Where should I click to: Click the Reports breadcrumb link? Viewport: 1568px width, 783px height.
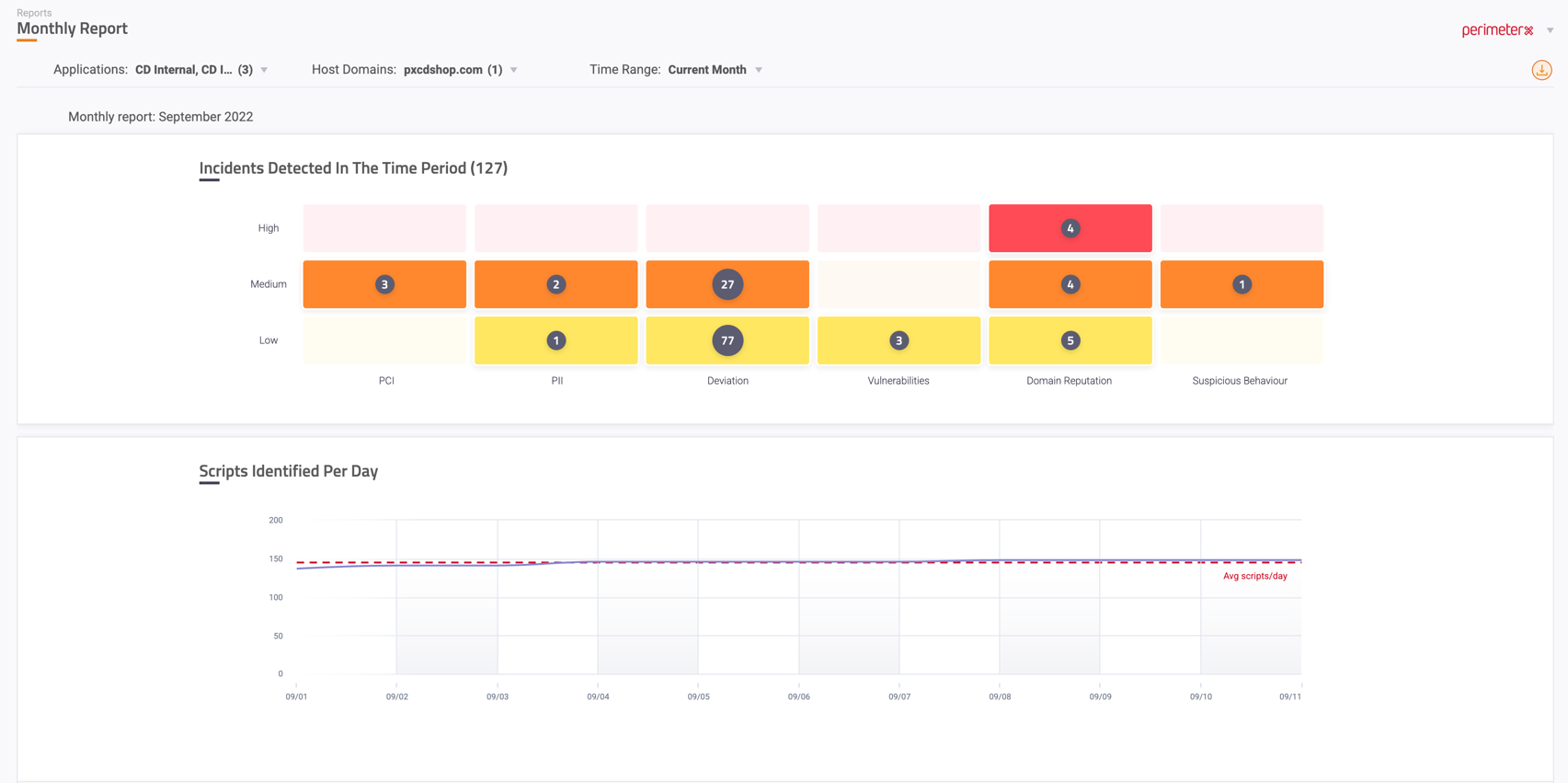(34, 13)
